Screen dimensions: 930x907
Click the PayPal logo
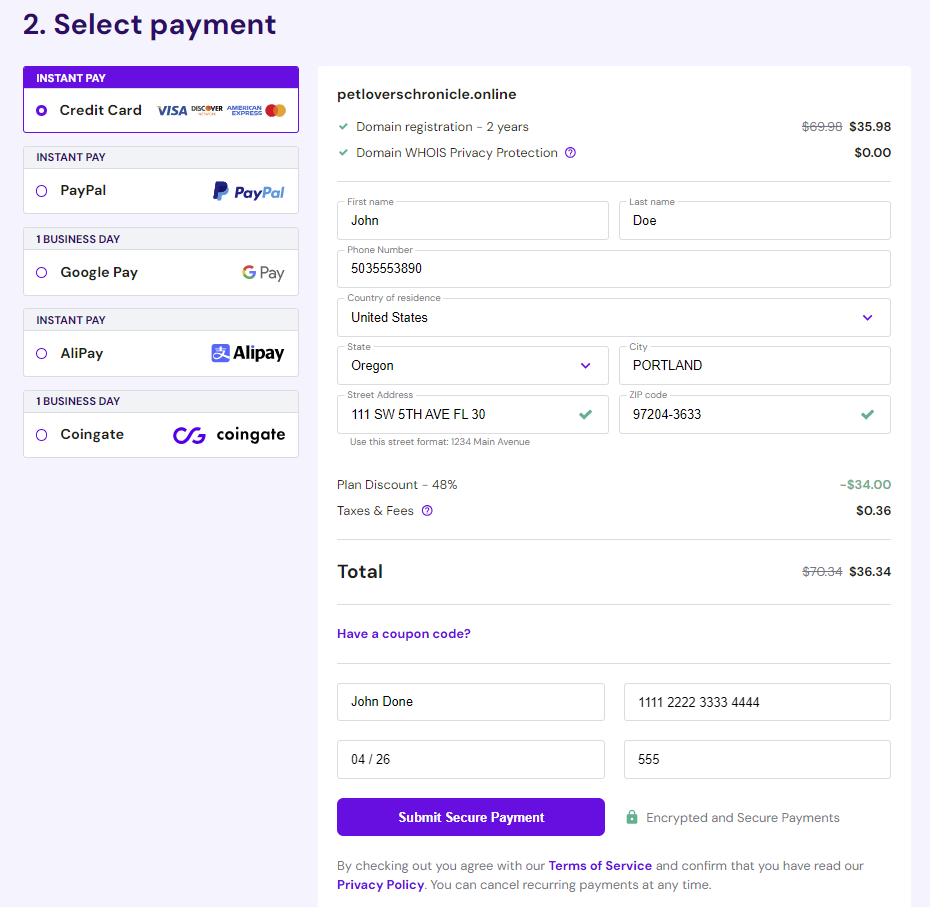(248, 190)
